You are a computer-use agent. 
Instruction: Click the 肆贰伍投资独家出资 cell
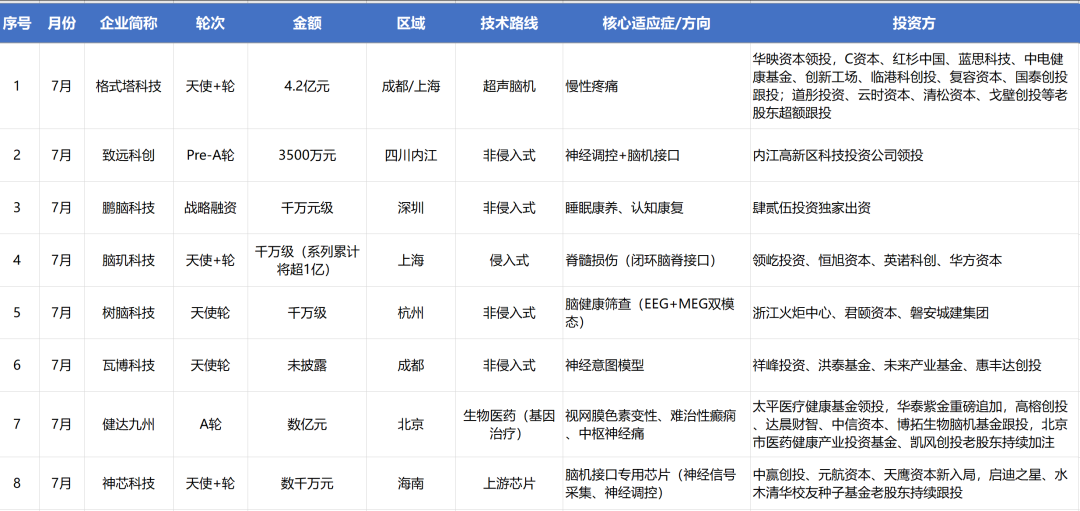(915, 208)
